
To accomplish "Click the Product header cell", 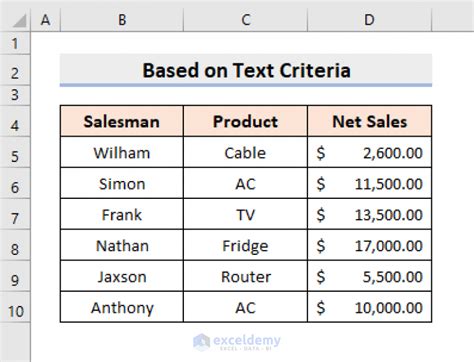I will pos(245,121).
